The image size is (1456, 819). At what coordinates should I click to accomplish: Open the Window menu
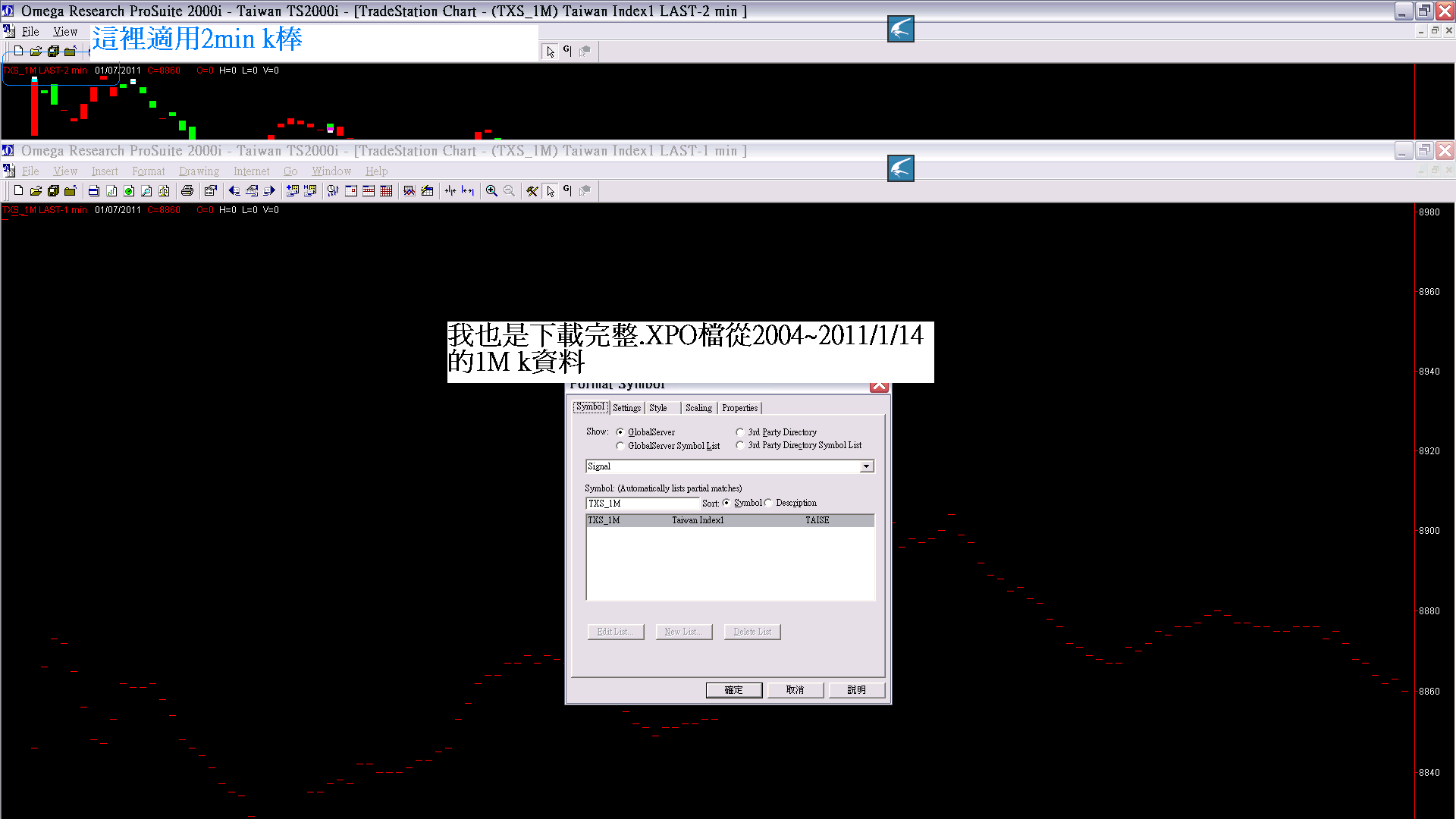(x=331, y=171)
